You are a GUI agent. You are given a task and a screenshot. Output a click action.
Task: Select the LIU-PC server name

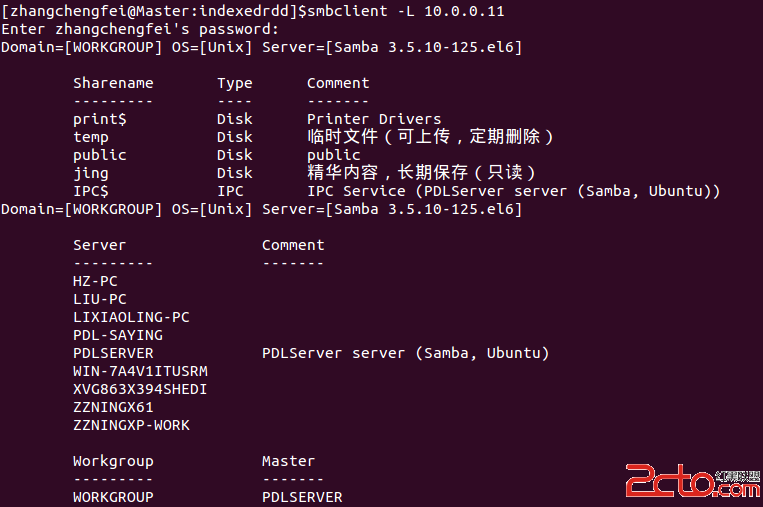(100, 299)
